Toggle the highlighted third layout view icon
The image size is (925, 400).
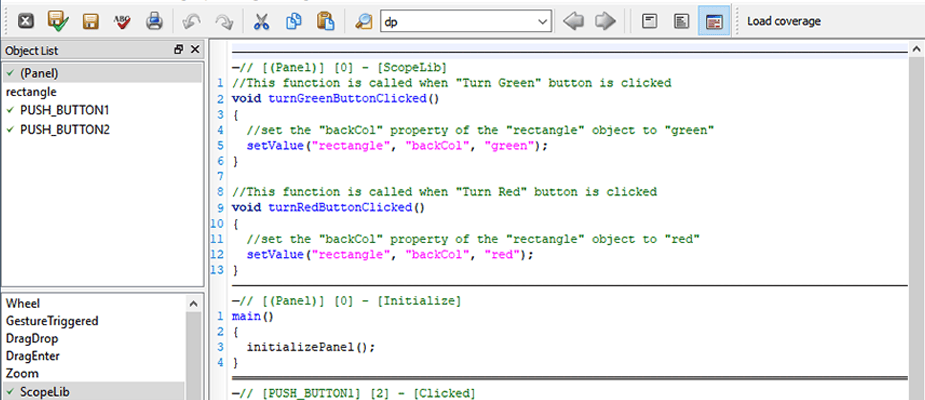point(714,22)
